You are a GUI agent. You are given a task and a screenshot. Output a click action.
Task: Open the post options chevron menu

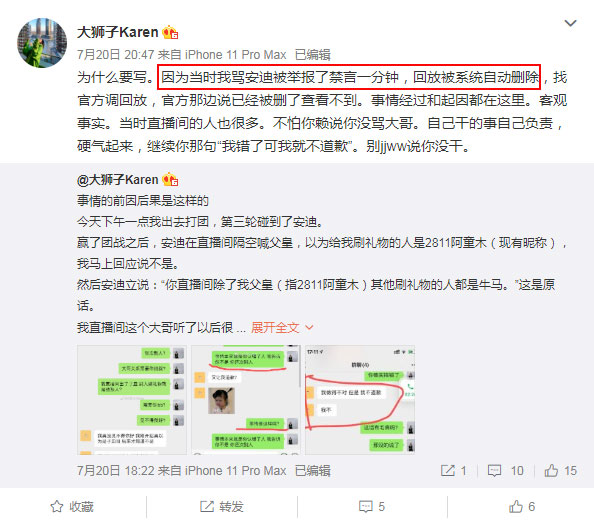(x=570, y=23)
